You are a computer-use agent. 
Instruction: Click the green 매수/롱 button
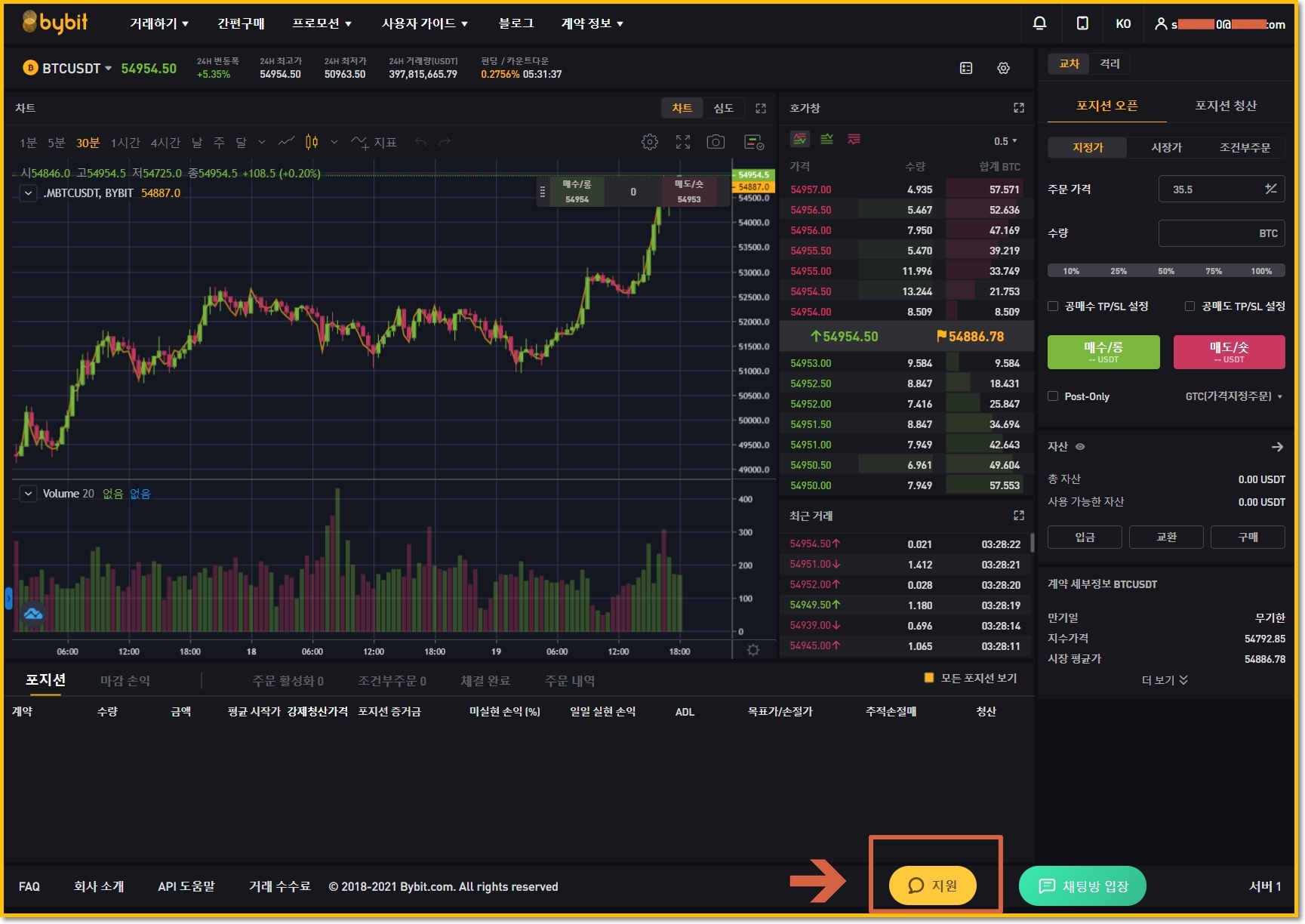coord(1103,352)
